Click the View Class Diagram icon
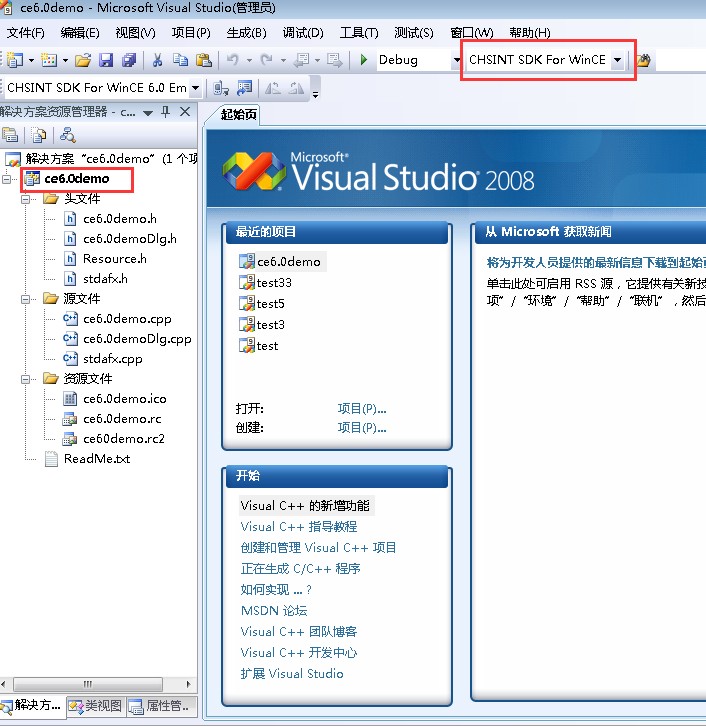This screenshot has width=706, height=726. click(68, 135)
